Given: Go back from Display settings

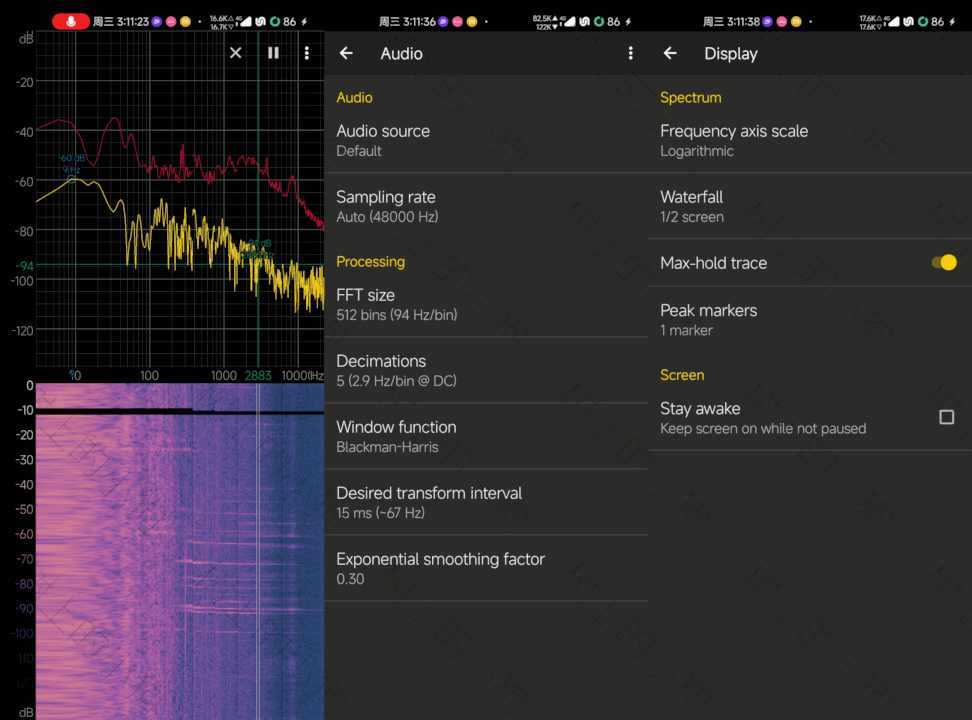Looking at the screenshot, I should 670,54.
